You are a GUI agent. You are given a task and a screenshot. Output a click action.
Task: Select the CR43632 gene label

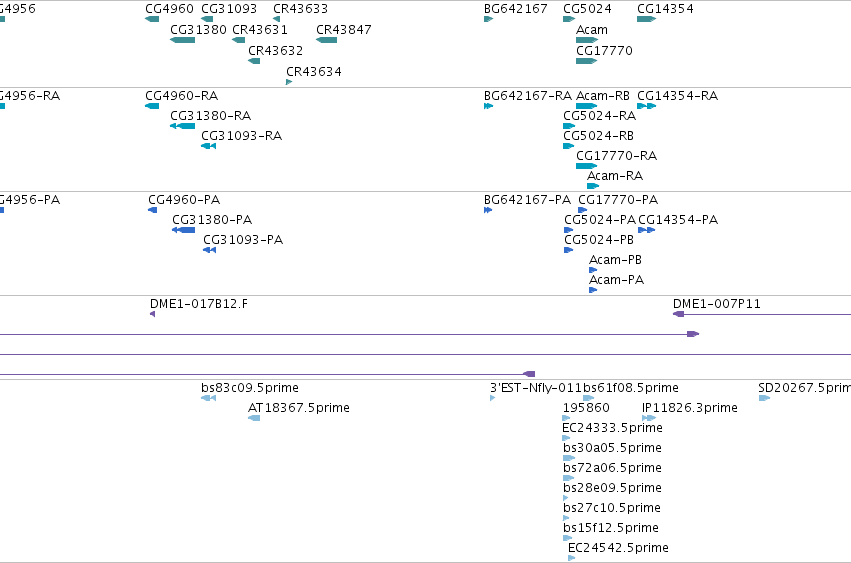tap(275, 50)
